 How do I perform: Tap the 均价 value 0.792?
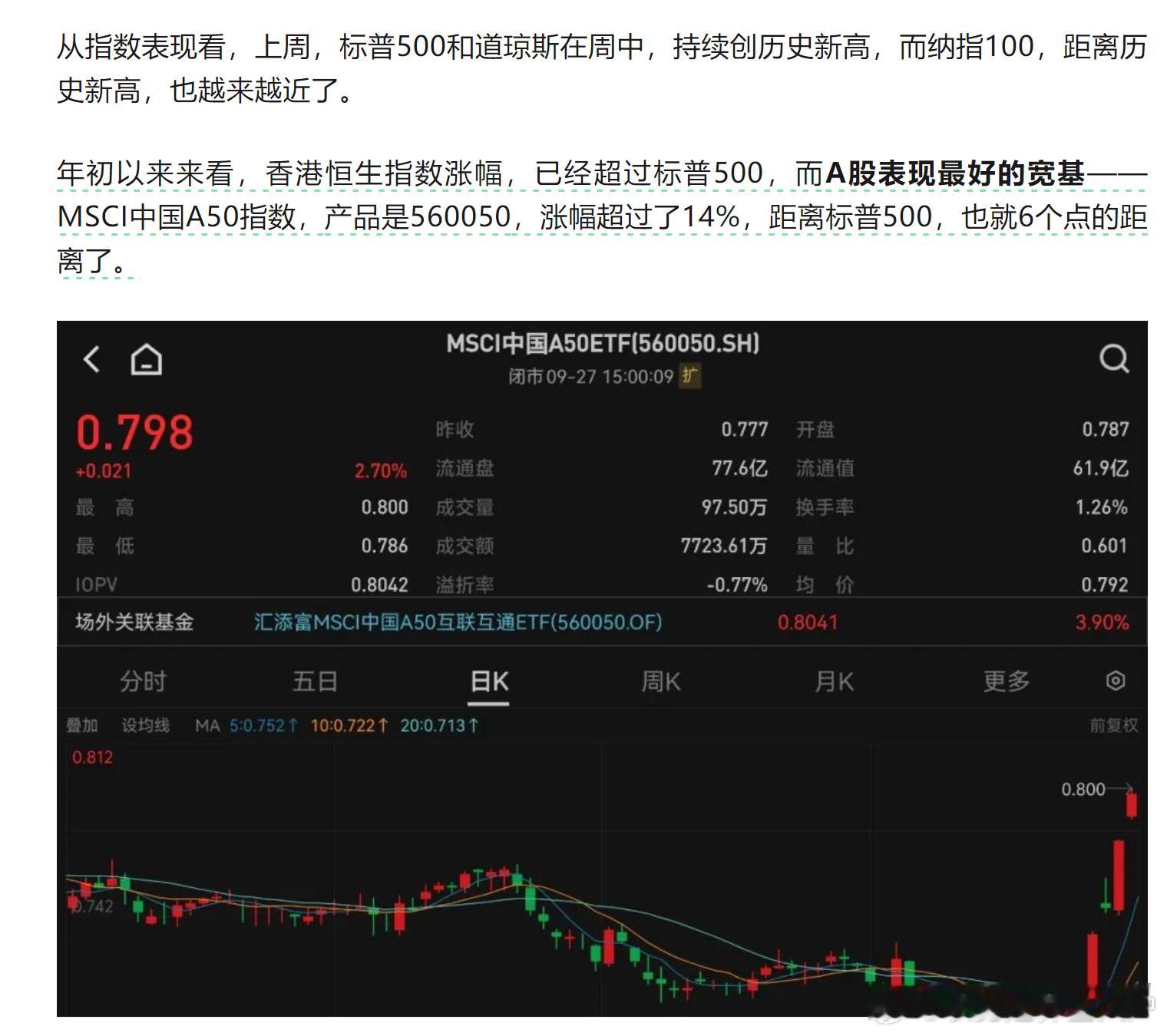point(1105,585)
